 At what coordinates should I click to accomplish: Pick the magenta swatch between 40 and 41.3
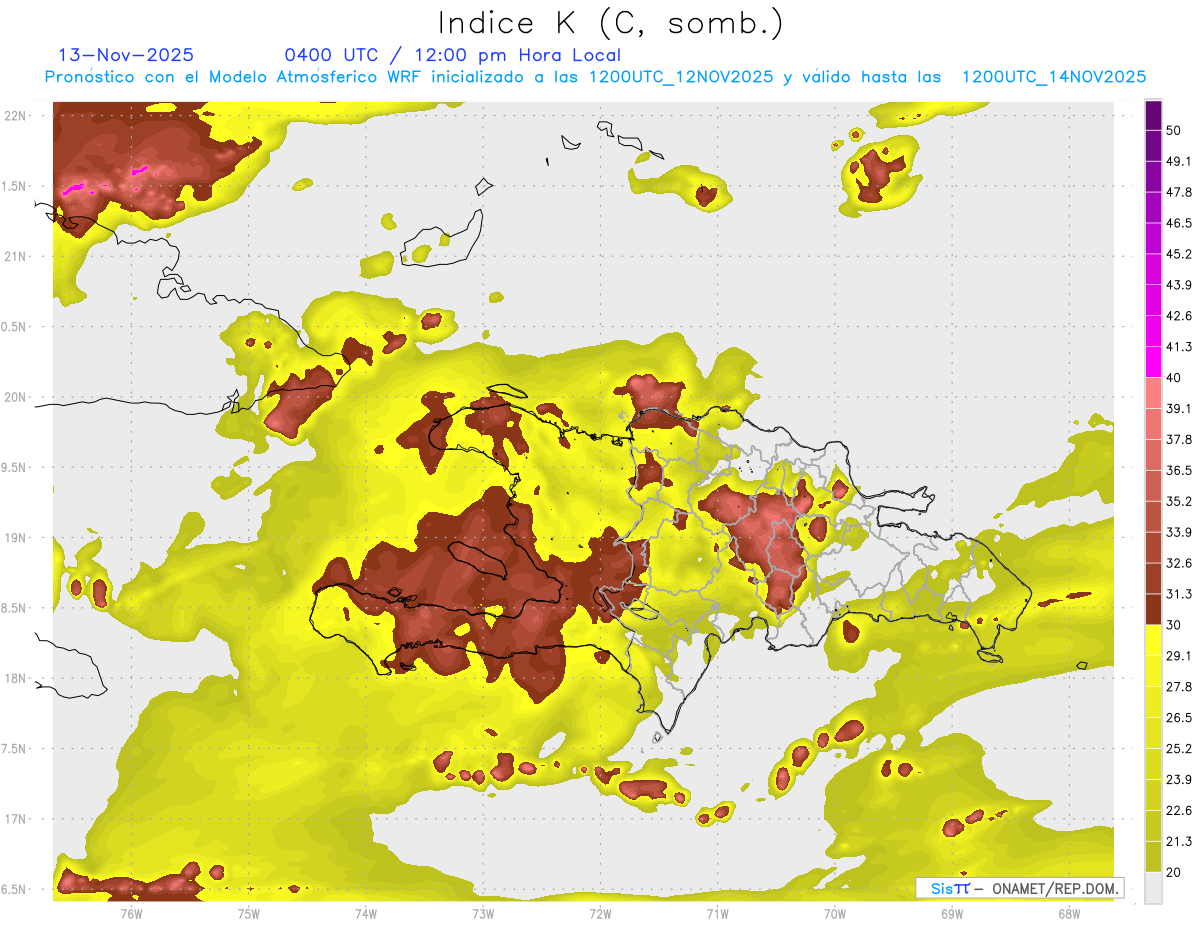(x=1153, y=362)
